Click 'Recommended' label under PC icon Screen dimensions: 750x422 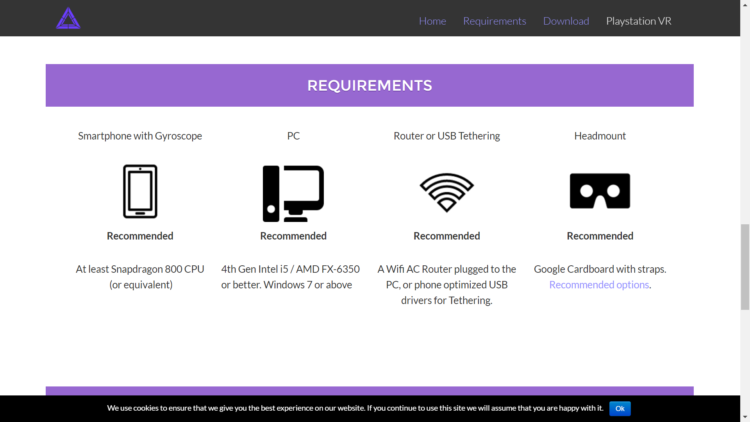293,236
